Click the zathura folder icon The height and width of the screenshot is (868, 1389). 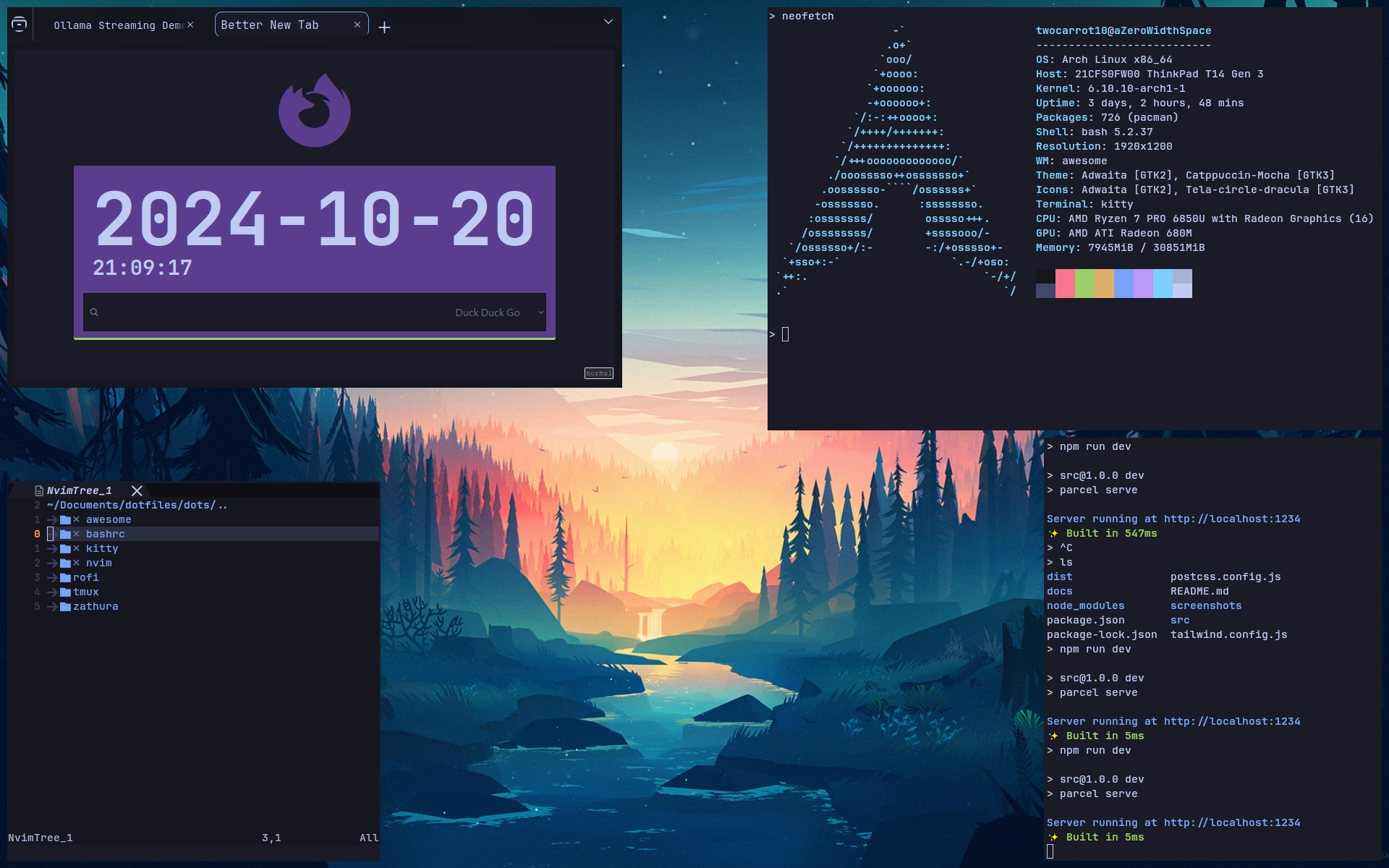click(x=65, y=607)
